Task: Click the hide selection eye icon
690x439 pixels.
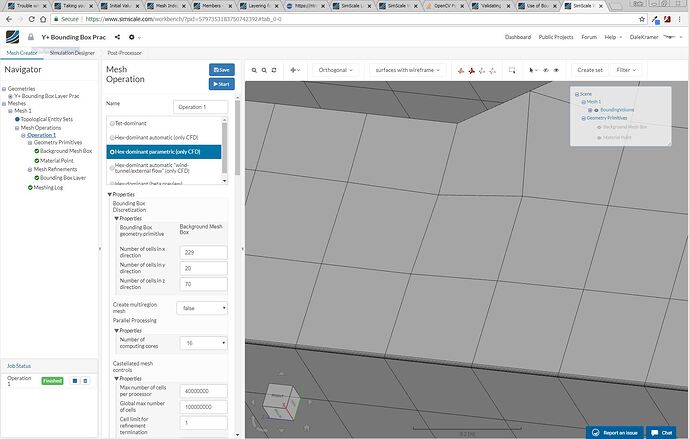Action: 546,70
